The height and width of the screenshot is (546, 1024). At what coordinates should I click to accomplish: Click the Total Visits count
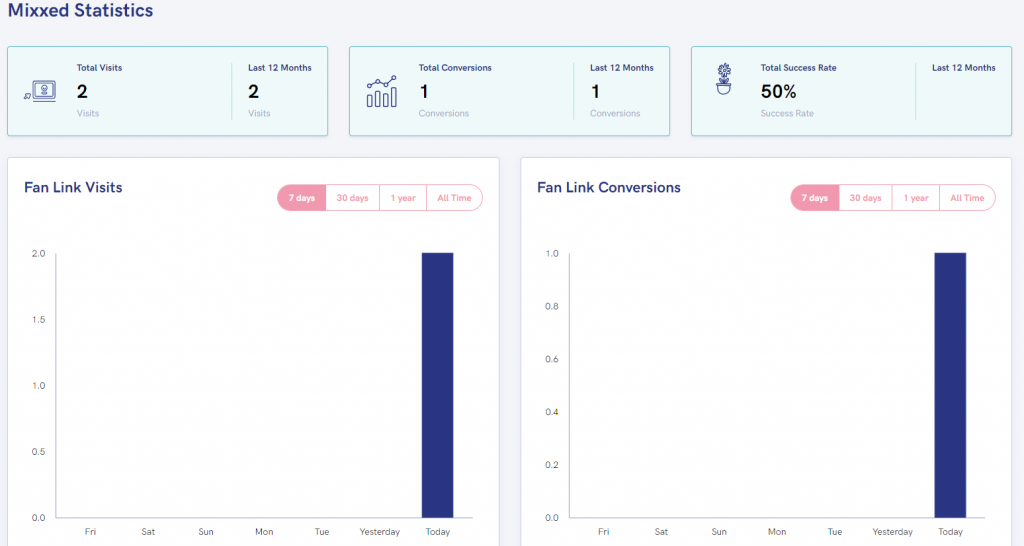coord(82,92)
